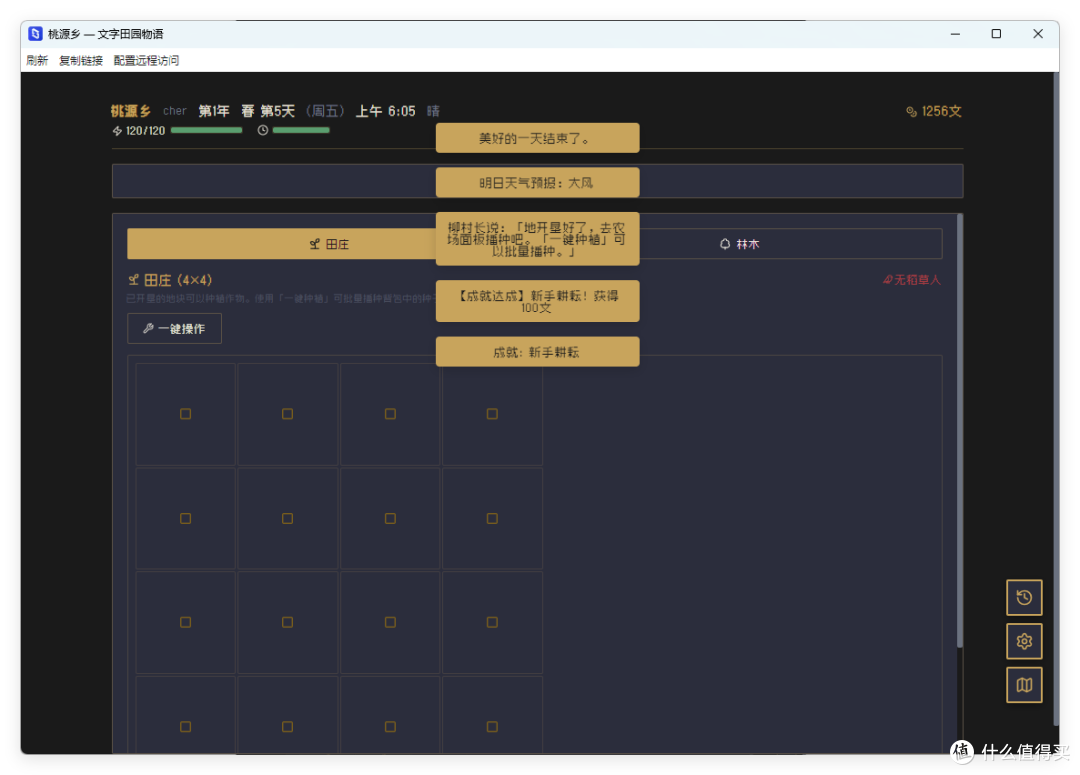
Task: Select the plot in row four, column one
Action: coord(185,715)
